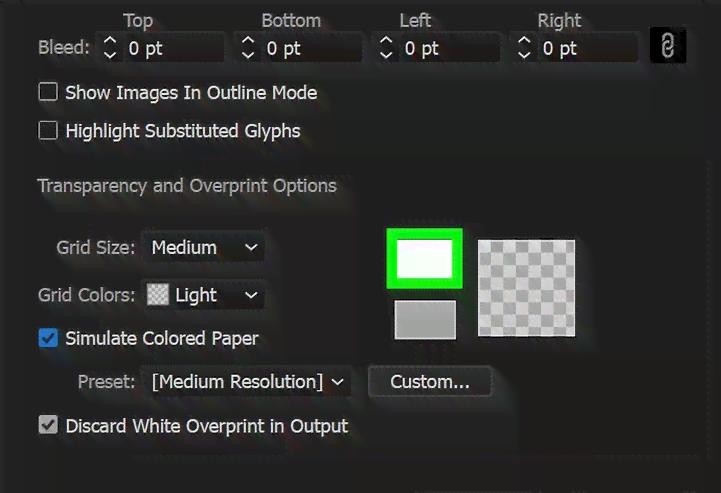Click the small Grid Colors checker icon
Screen dimensions: 721x493
tap(158, 294)
